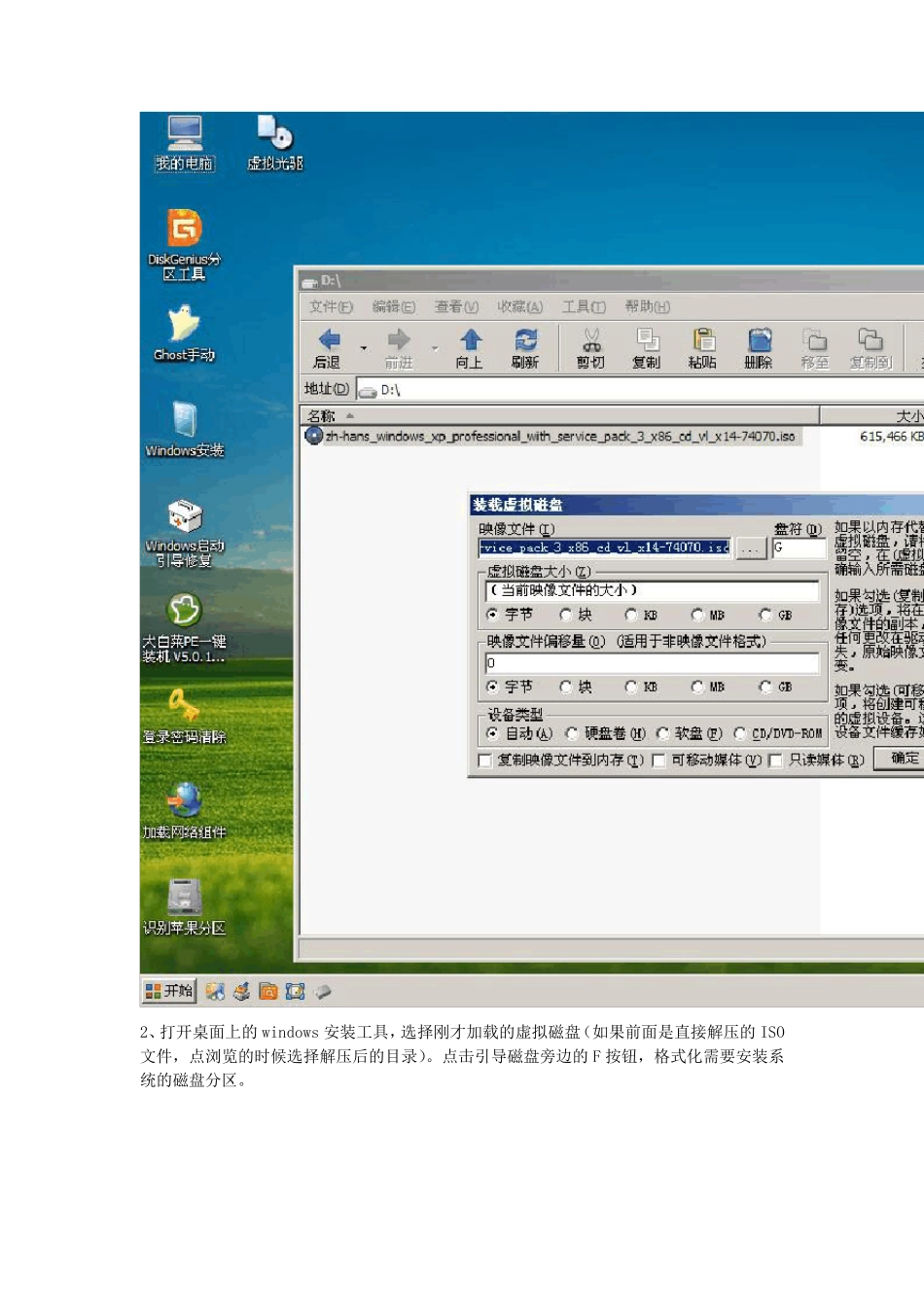Viewport: 924px width, 1307px height.
Task: Sort by the 名称 column header
Action: click(559, 416)
